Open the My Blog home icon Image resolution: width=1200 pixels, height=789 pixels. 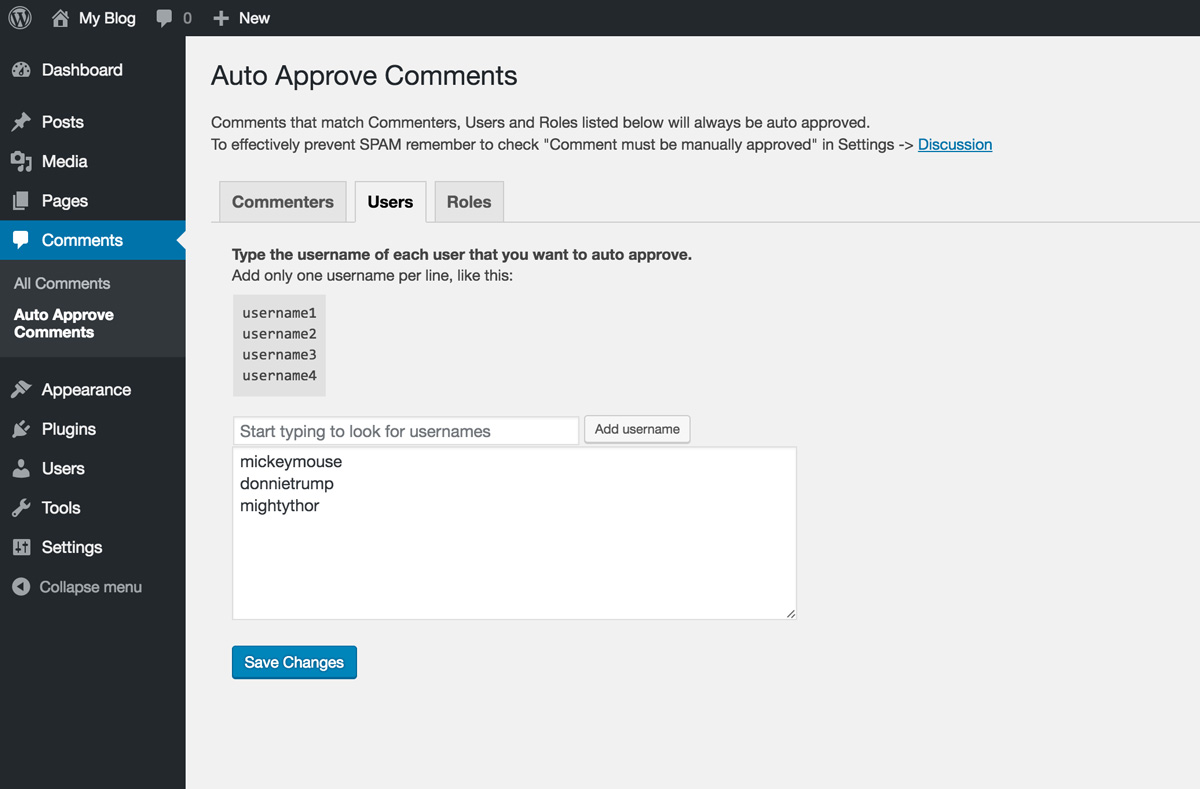coord(61,18)
